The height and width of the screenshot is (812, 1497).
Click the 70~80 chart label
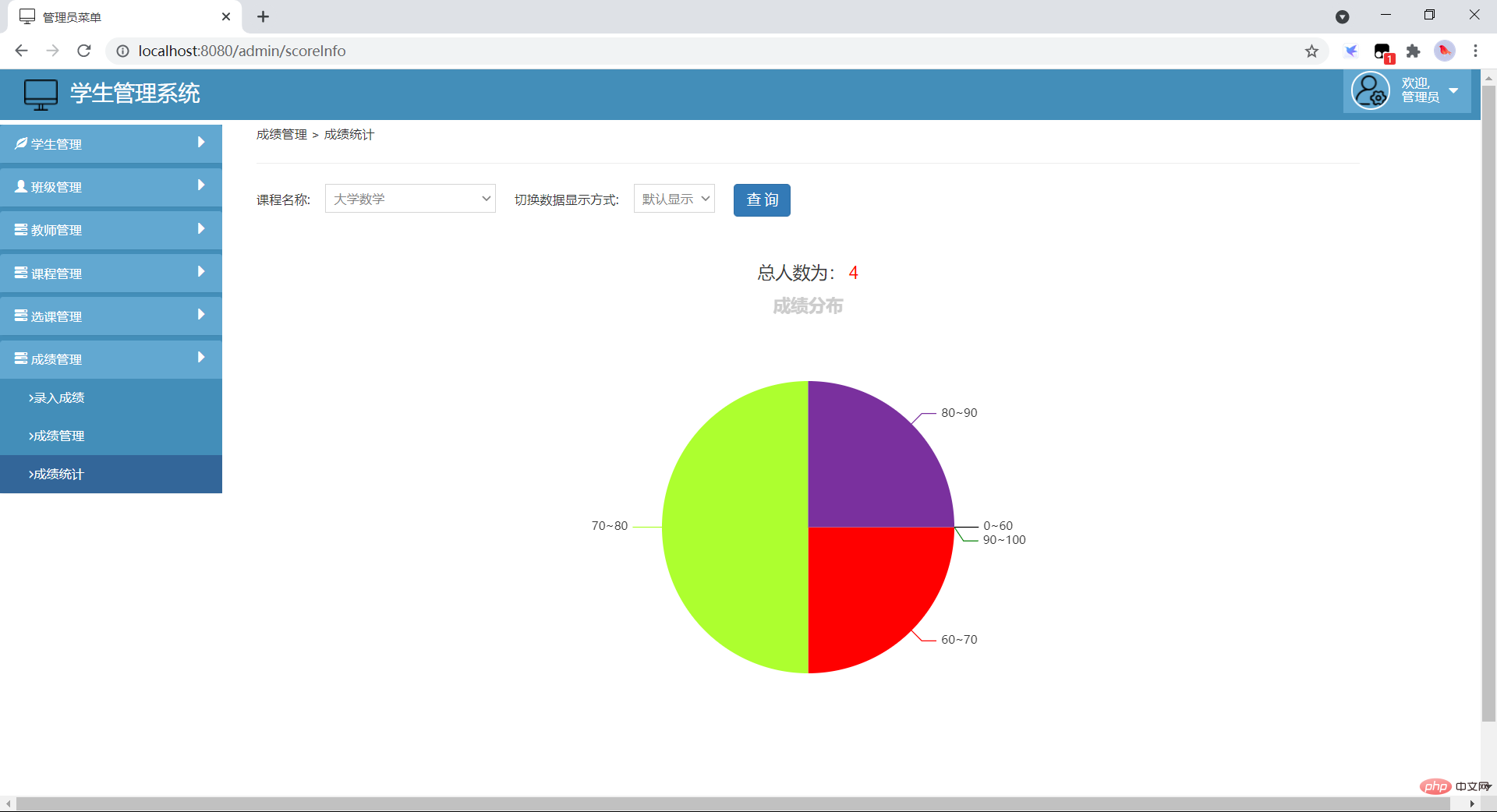coord(610,526)
